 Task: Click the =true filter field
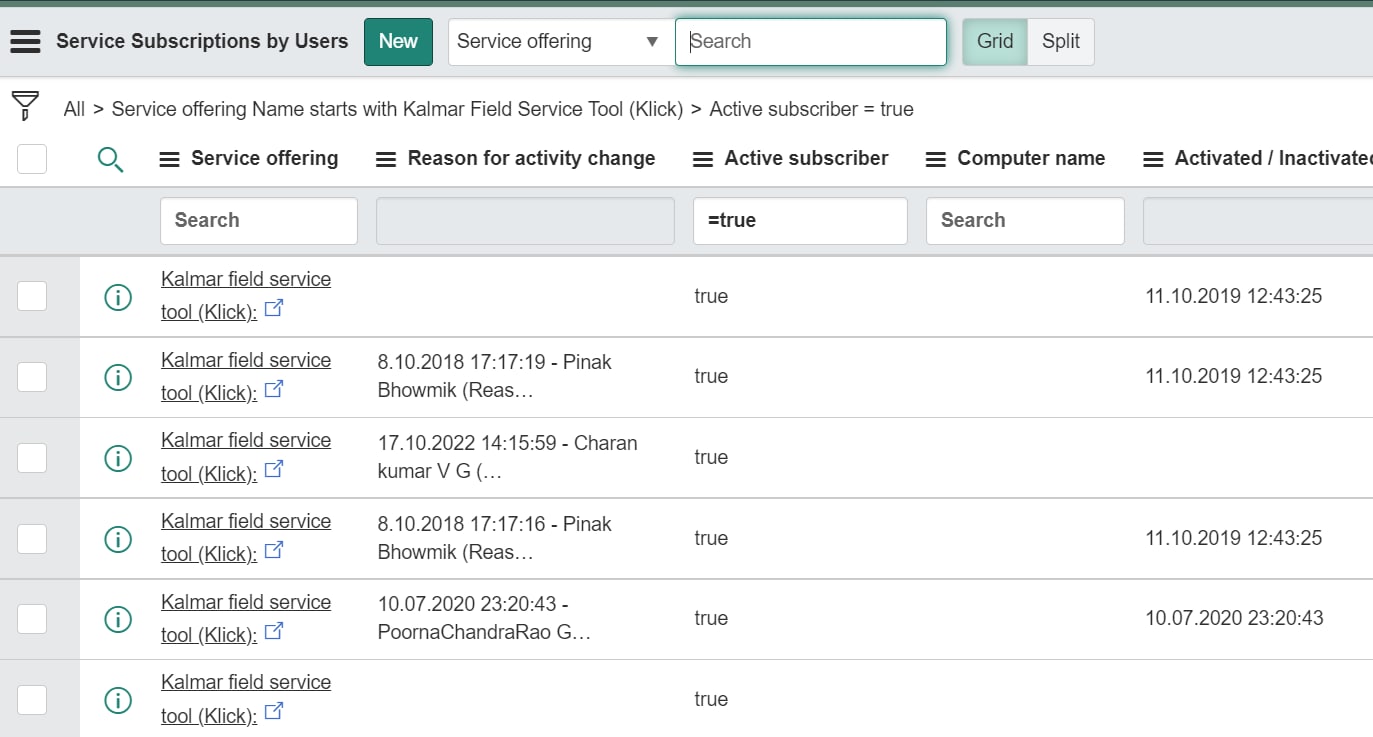800,221
